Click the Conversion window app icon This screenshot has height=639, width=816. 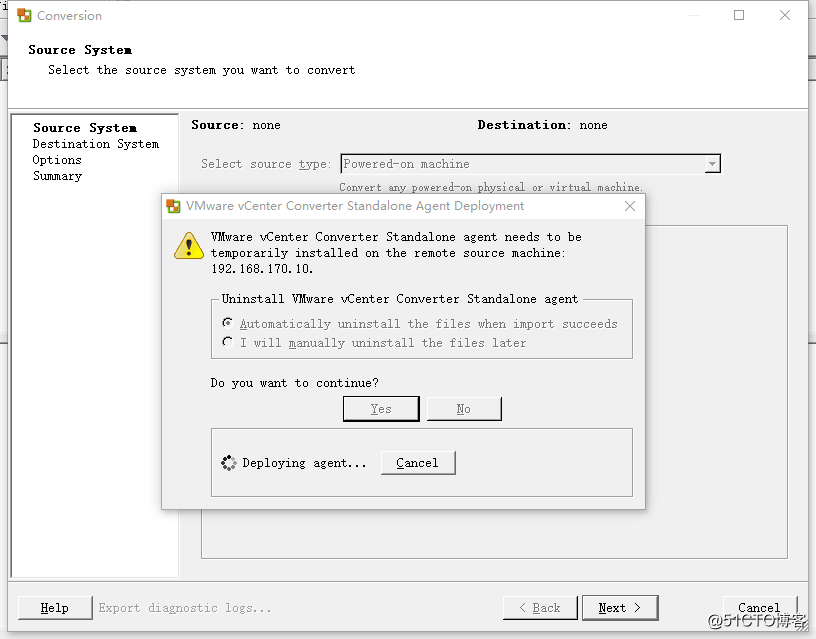coord(24,16)
